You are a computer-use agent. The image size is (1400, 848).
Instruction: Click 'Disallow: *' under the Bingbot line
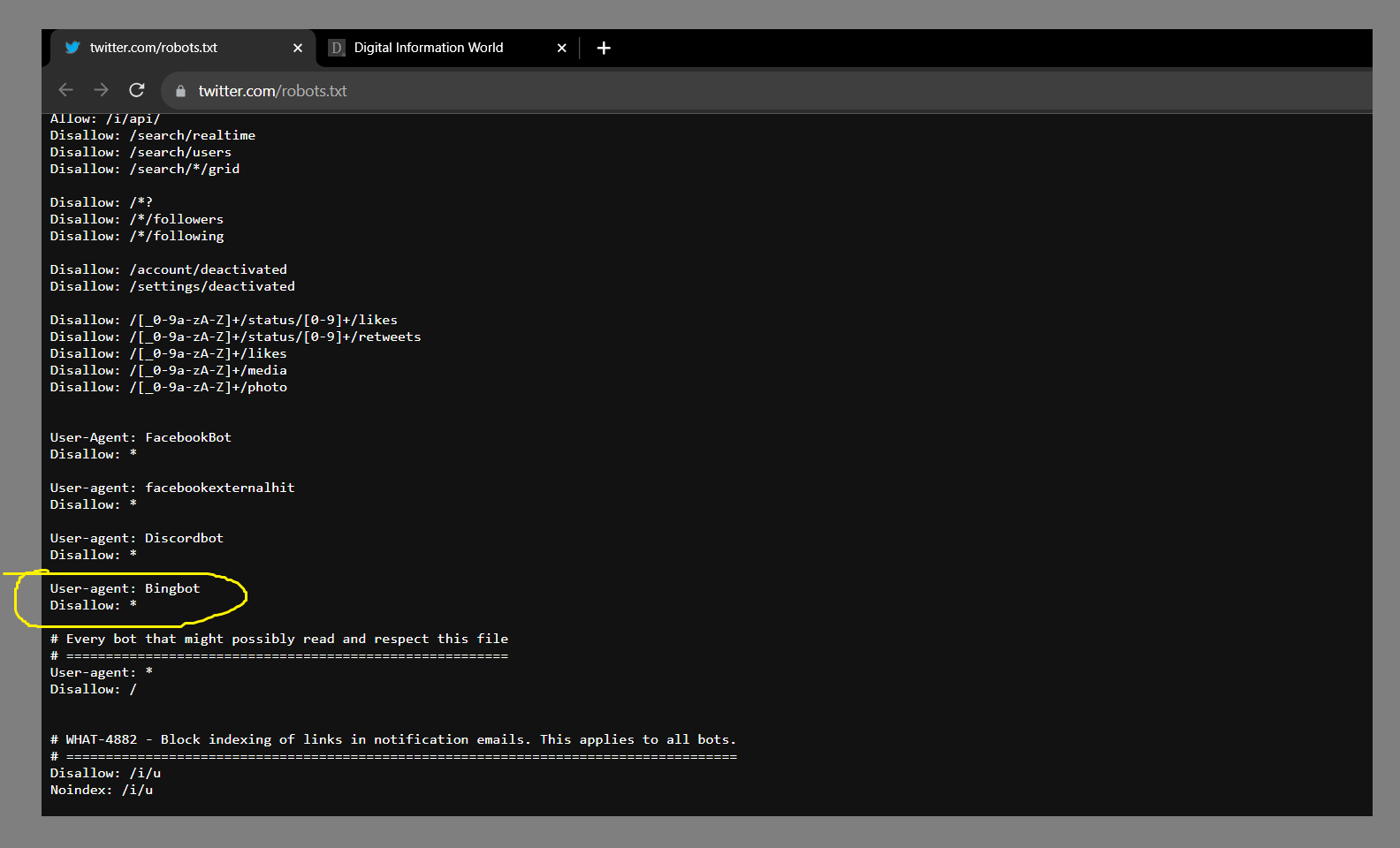click(x=93, y=605)
